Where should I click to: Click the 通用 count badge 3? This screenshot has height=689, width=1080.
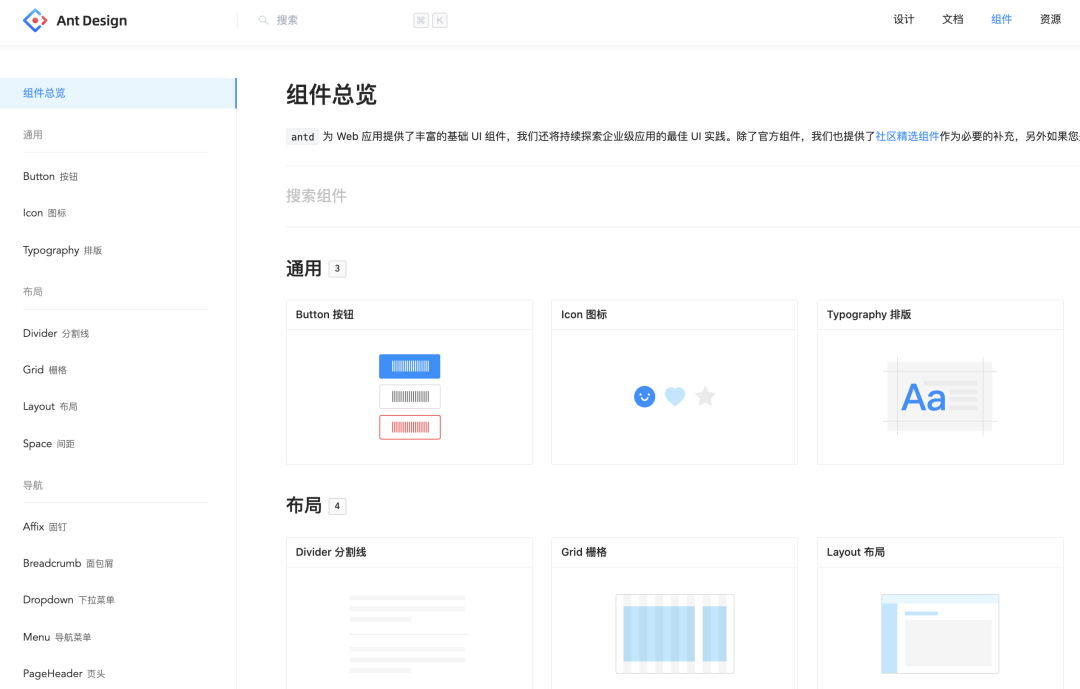click(337, 269)
